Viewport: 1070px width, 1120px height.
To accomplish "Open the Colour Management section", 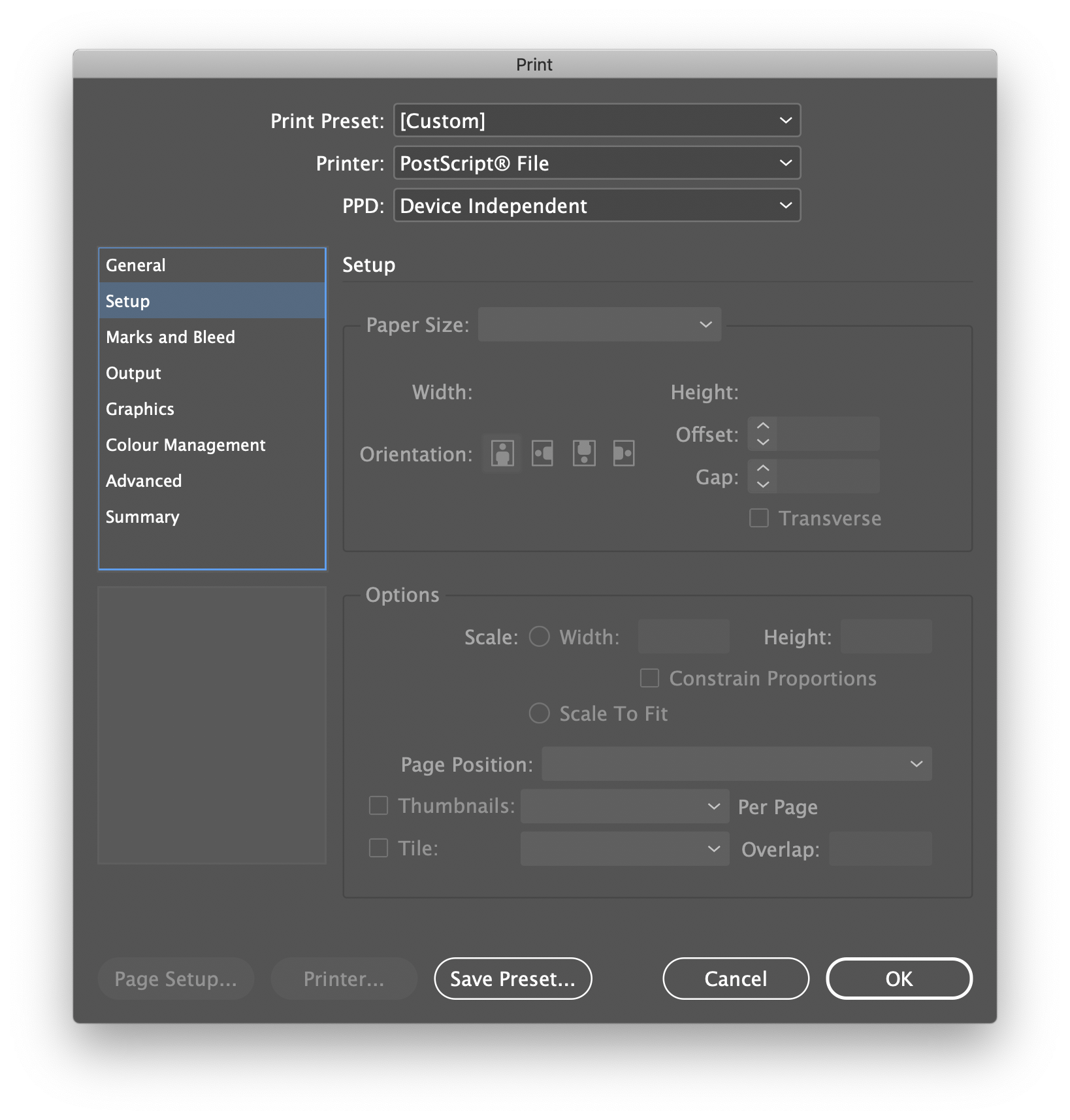I will click(185, 445).
